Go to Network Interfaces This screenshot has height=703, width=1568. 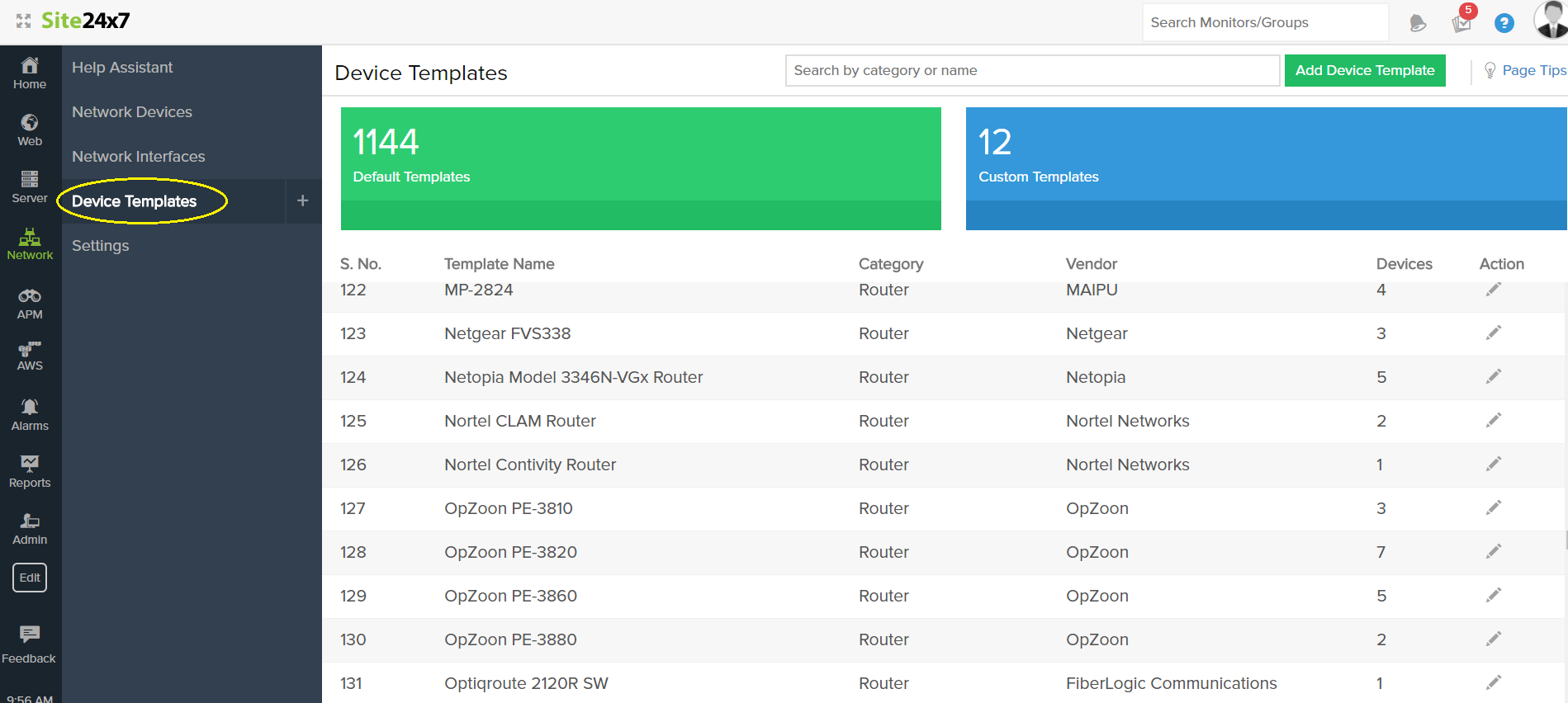tap(139, 157)
